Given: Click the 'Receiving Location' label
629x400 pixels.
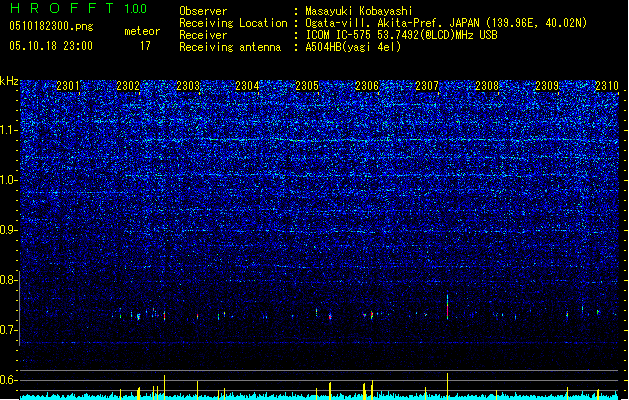Looking at the screenshot, I should pos(233,23).
